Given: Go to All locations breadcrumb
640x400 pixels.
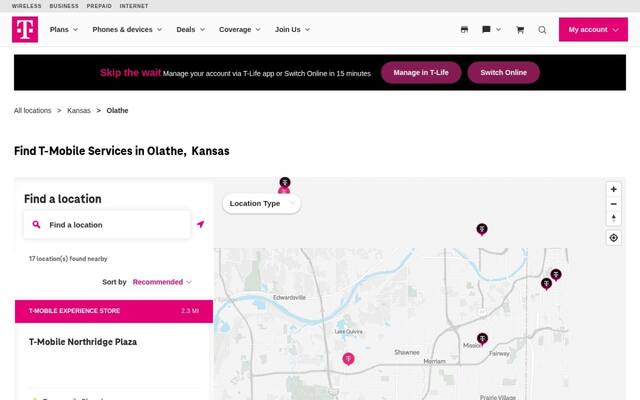Looking at the screenshot, I should [33, 111].
